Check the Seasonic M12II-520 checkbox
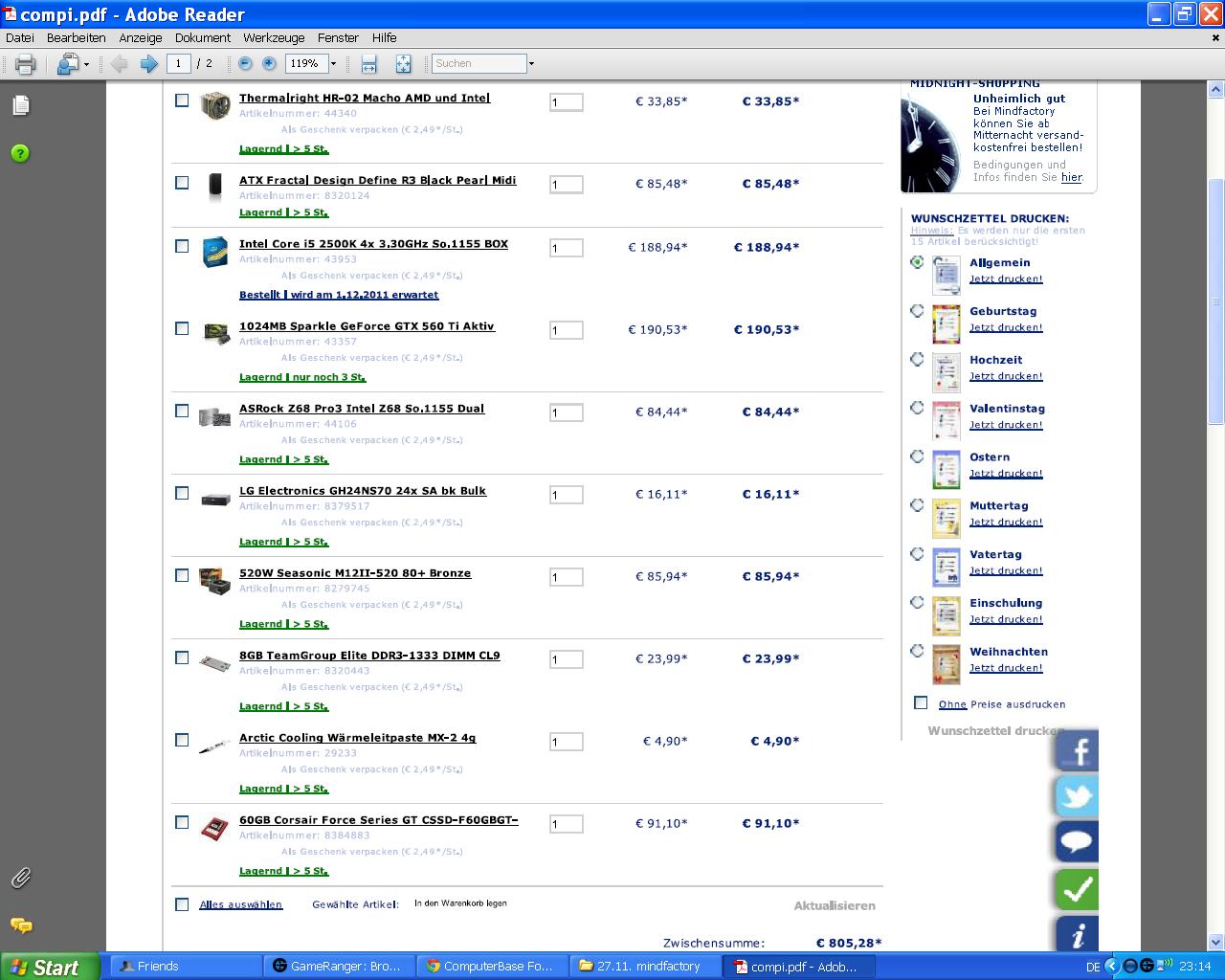This screenshot has height=980, width=1225. [182, 575]
